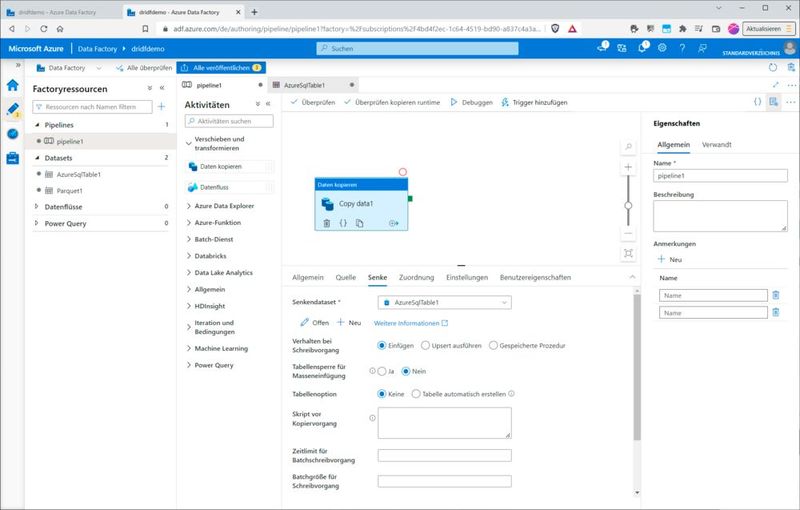Click the Senke panel vertical scrollbar

[x=637, y=366]
